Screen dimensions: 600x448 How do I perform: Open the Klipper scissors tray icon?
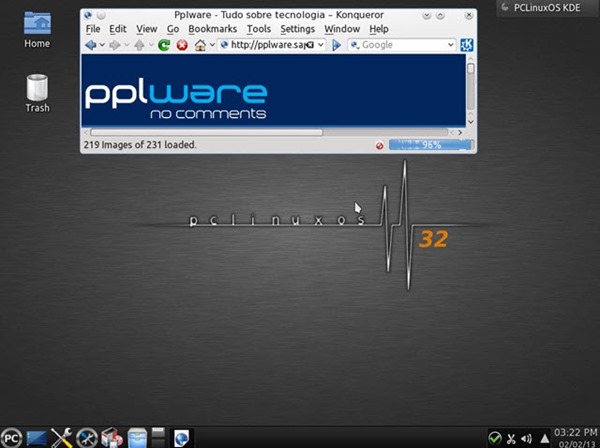click(511, 439)
